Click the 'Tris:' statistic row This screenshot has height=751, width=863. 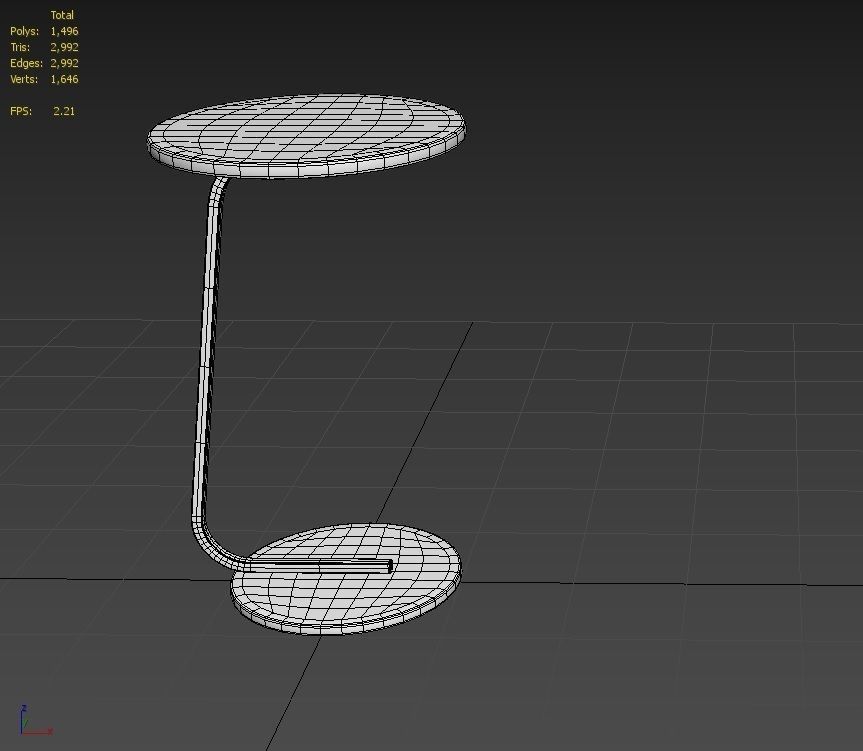[x=44, y=47]
